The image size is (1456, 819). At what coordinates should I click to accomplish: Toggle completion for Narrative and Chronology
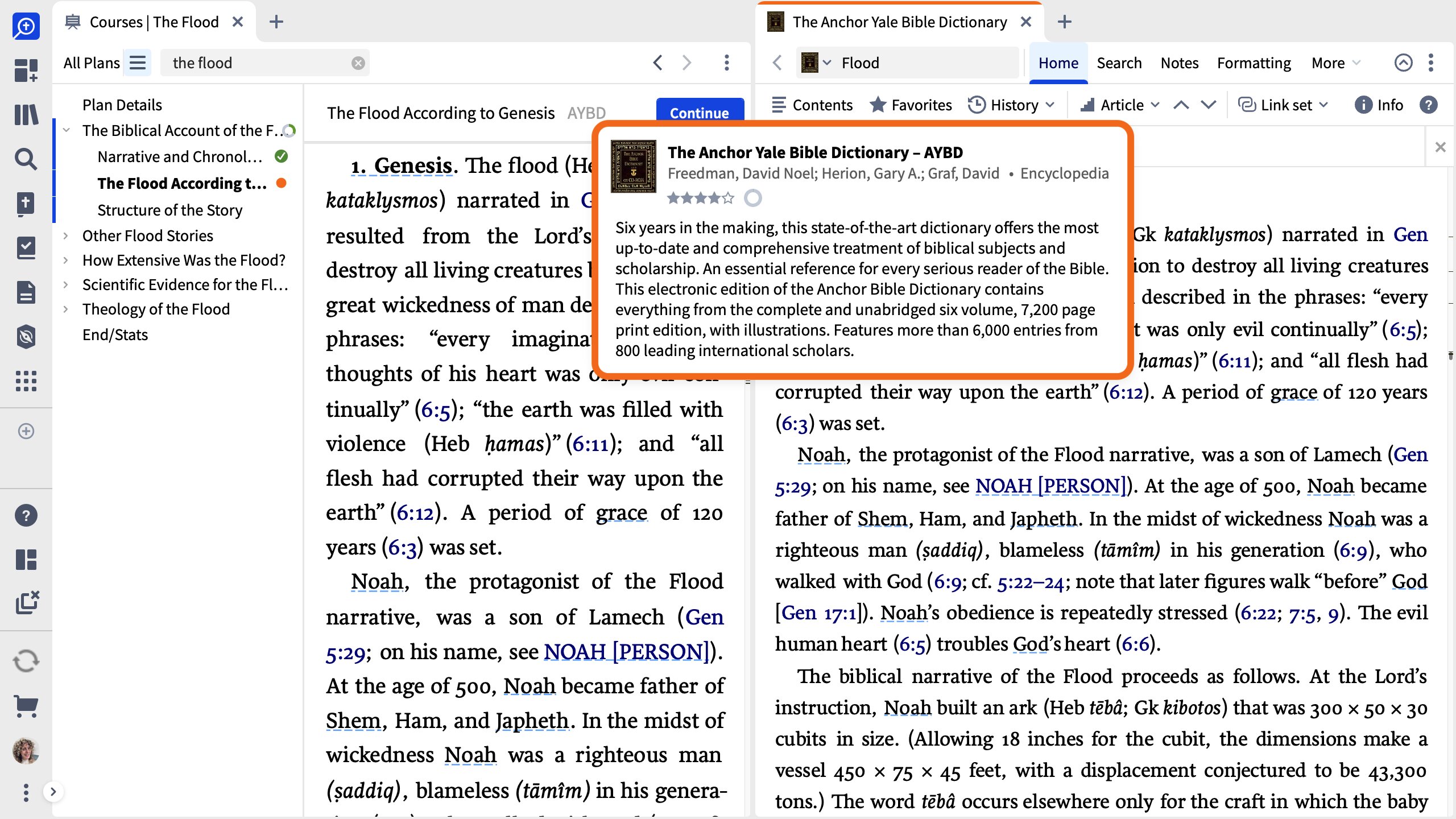(281, 156)
